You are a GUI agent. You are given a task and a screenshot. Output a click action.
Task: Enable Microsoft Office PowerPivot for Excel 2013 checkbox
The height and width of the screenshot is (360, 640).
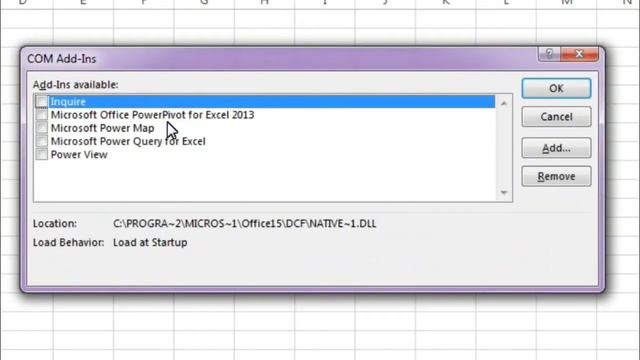[42, 115]
